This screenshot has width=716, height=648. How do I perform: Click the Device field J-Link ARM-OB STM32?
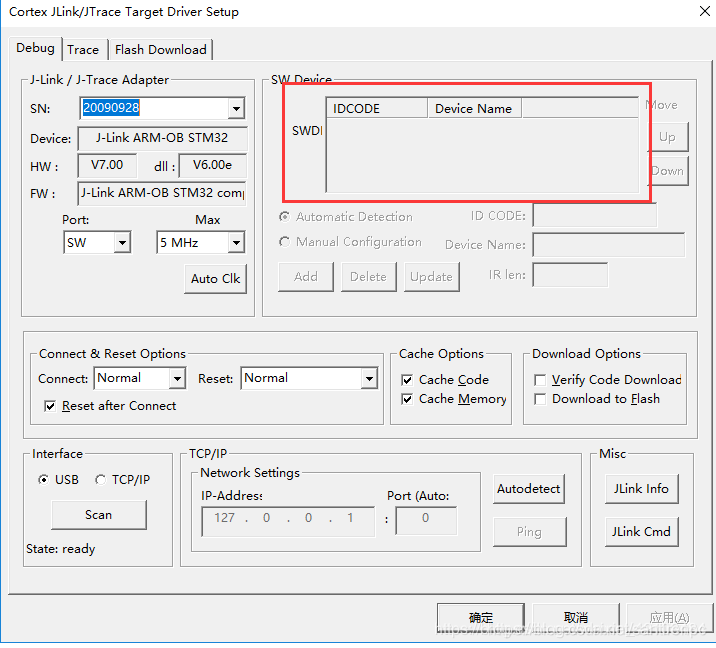click(163, 138)
